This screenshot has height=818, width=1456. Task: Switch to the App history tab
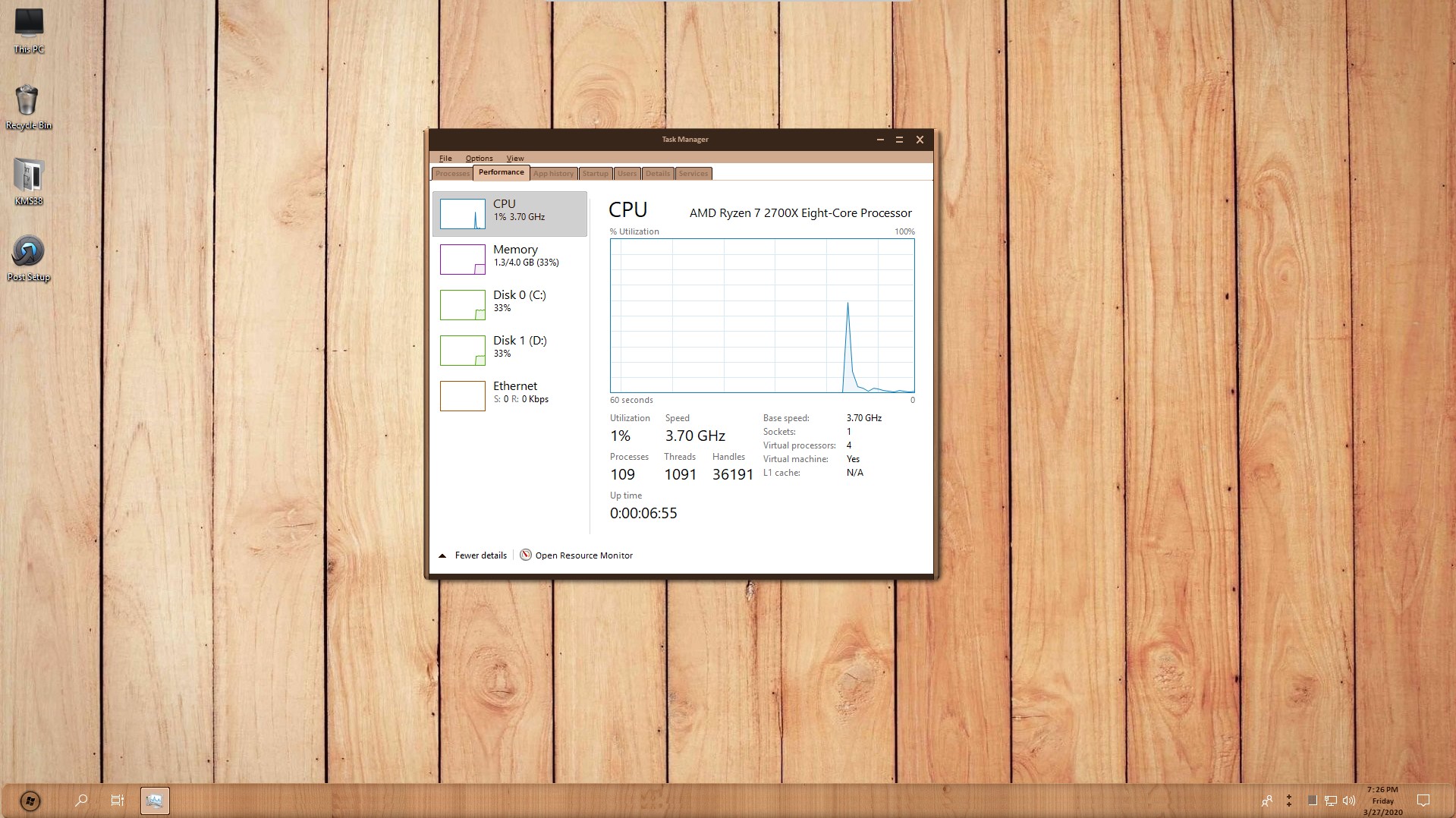[x=553, y=174]
